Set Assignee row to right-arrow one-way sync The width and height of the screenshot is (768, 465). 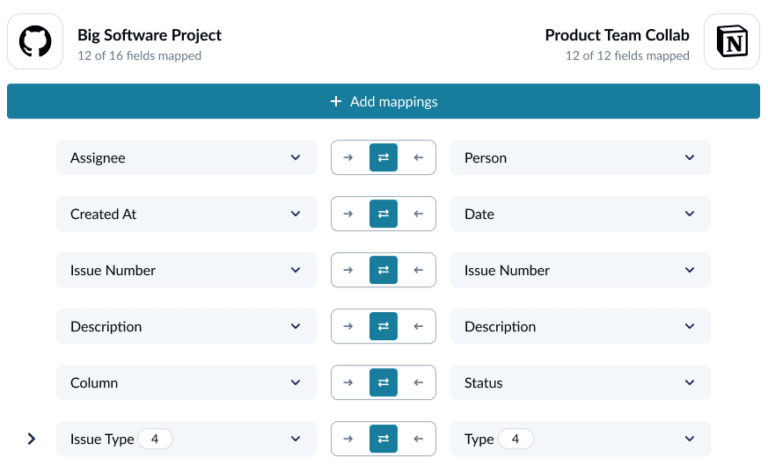click(348, 158)
